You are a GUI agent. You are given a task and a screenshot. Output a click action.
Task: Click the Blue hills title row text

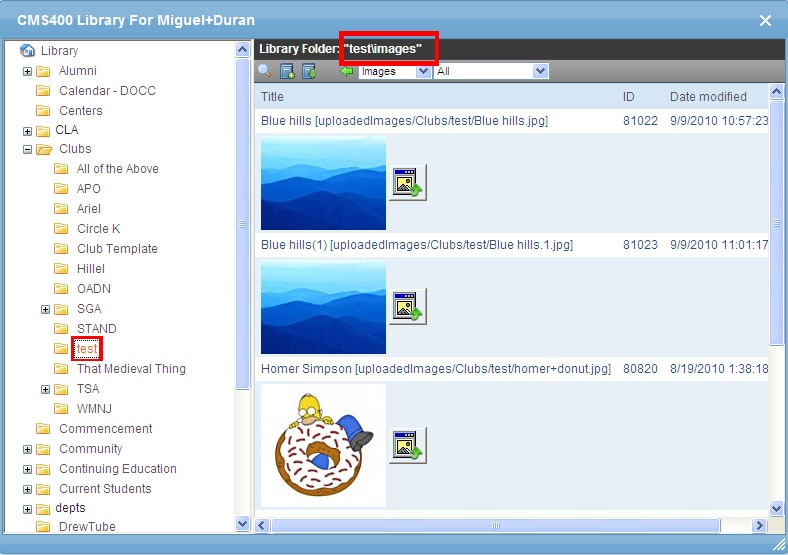(x=404, y=121)
